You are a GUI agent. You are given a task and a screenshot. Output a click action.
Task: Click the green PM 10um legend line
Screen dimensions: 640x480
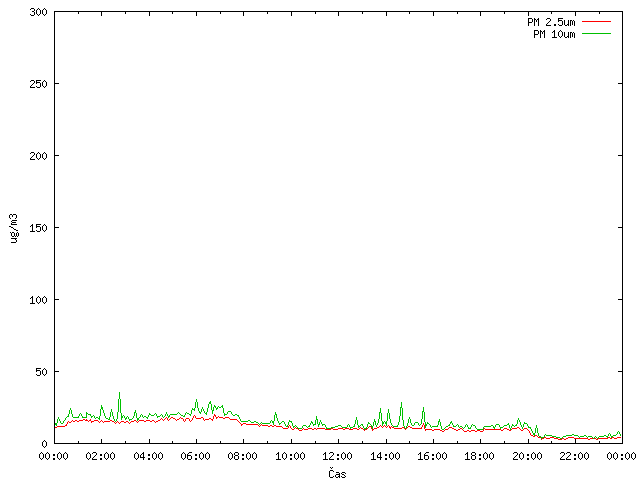click(x=596, y=34)
